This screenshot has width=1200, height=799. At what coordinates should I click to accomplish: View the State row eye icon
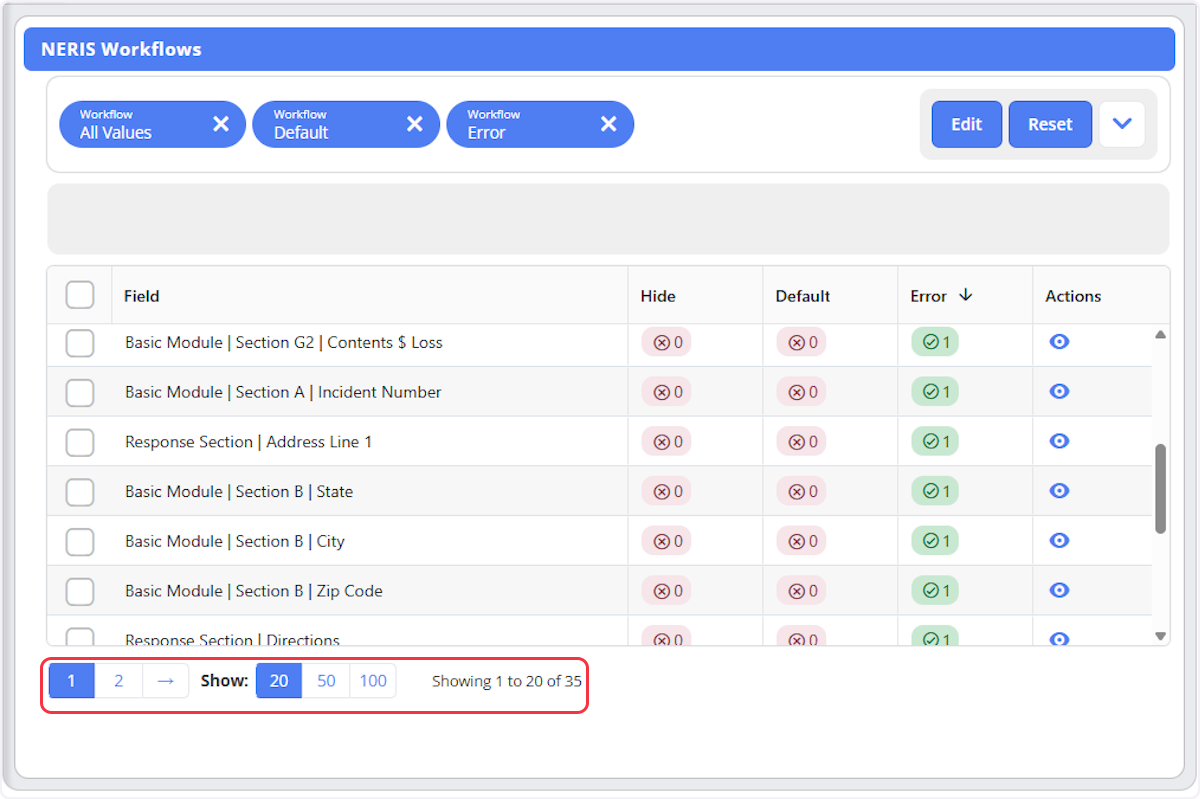(1060, 491)
